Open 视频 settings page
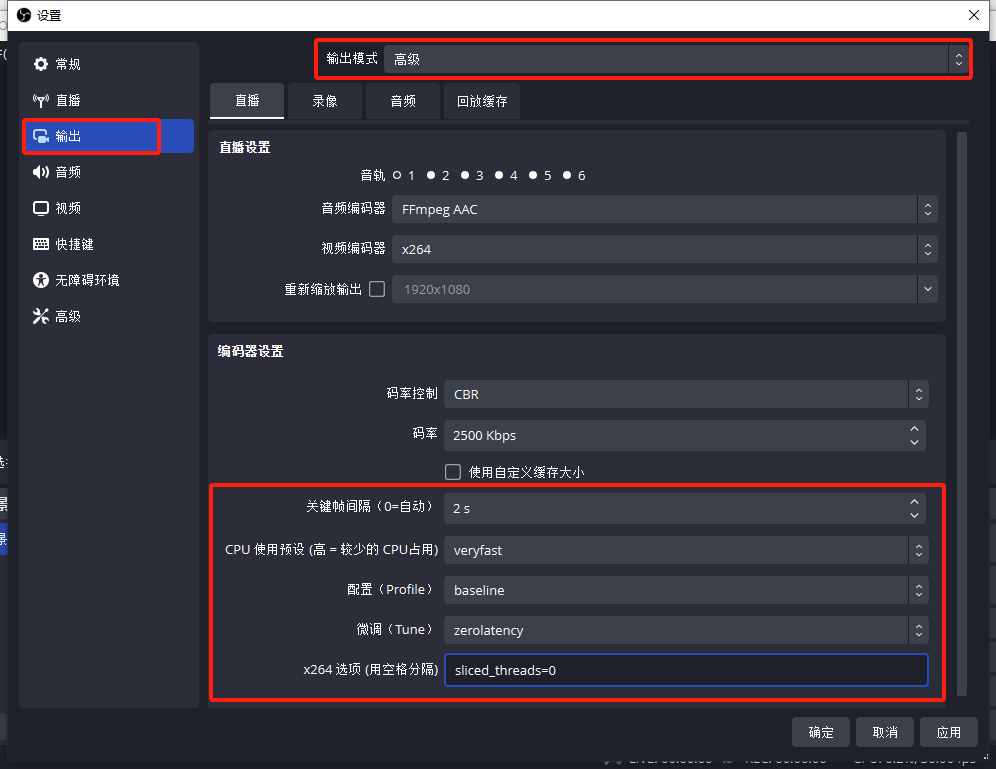 point(108,208)
